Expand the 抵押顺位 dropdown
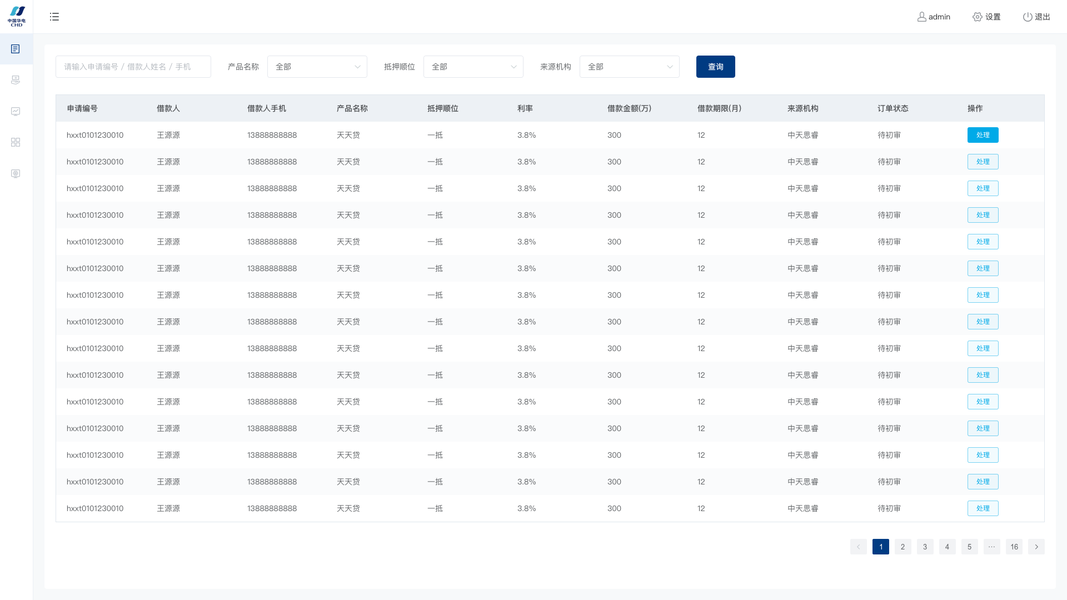This screenshot has width=1067, height=600. click(473, 67)
